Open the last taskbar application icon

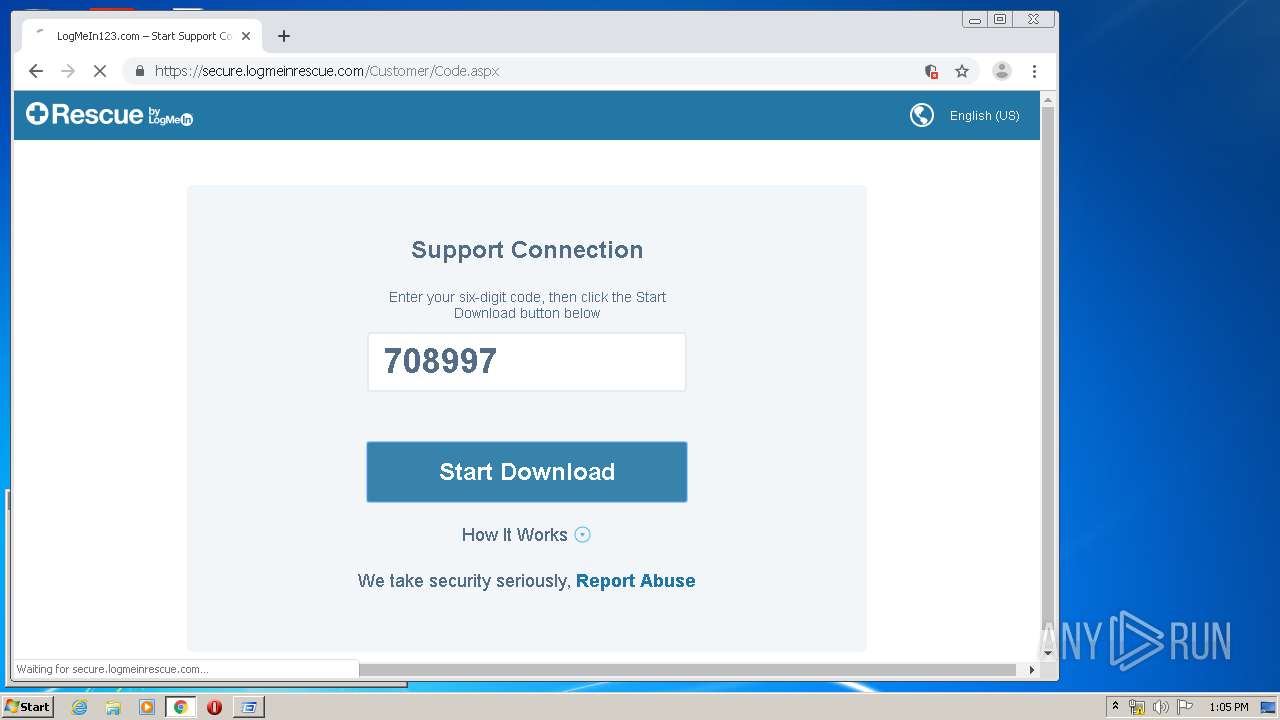pos(248,707)
